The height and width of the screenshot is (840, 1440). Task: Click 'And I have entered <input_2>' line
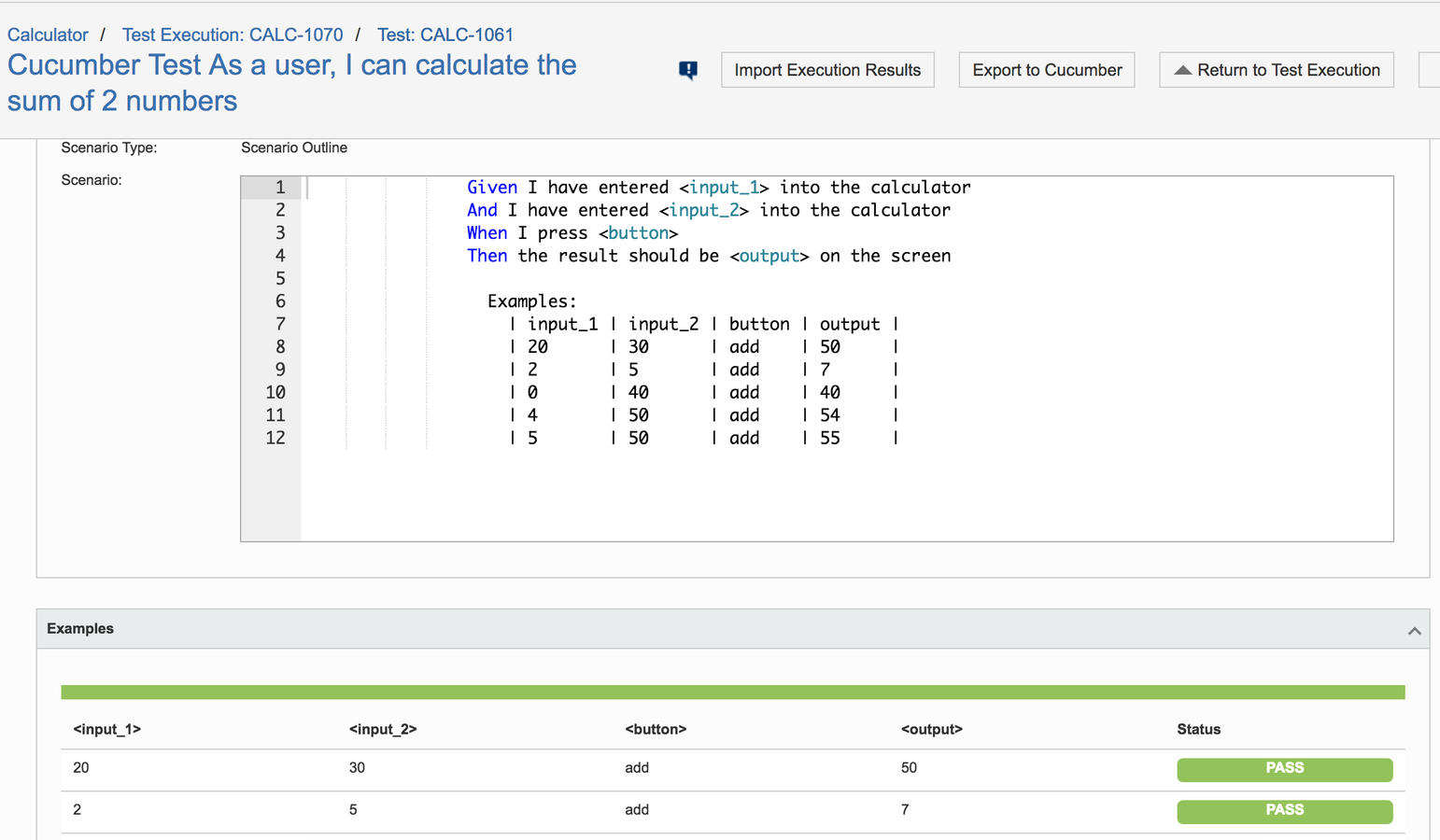(709, 210)
